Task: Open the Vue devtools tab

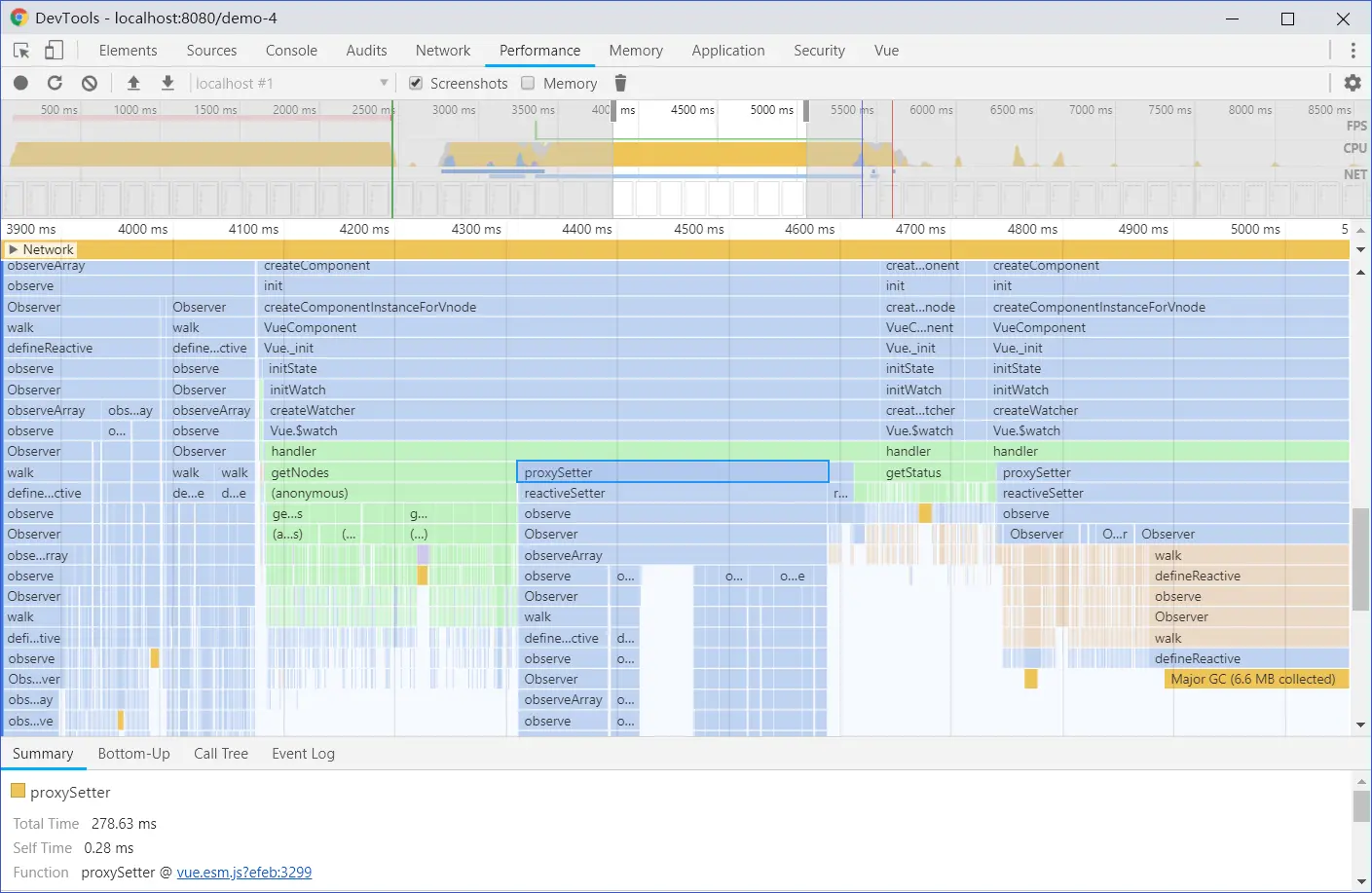Action: 886,51
